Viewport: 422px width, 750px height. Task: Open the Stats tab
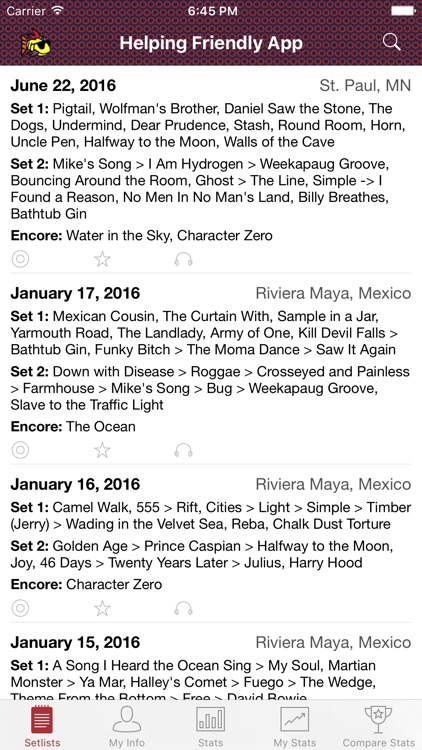pos(210,726)
